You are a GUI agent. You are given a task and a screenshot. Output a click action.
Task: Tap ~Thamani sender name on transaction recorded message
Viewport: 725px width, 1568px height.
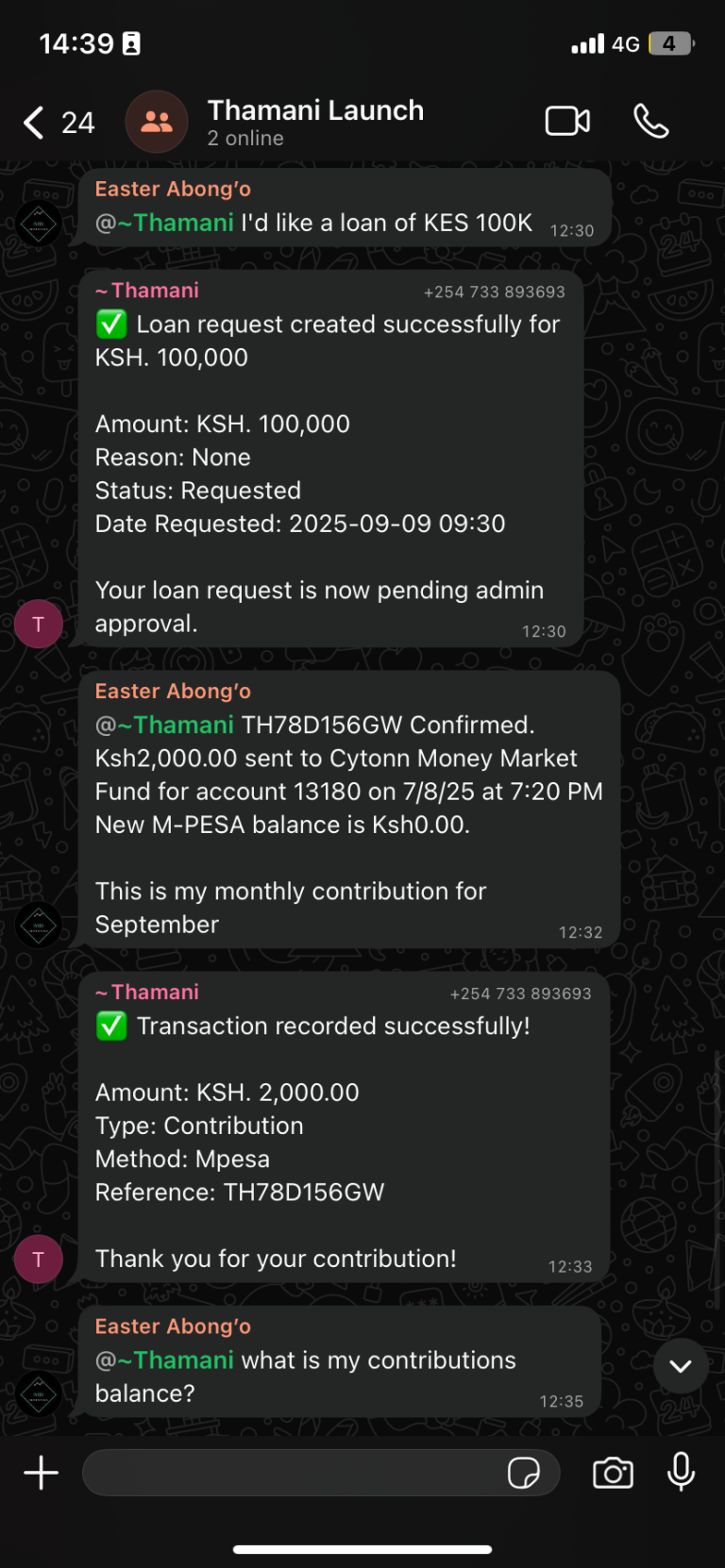[x=148, y=993]
